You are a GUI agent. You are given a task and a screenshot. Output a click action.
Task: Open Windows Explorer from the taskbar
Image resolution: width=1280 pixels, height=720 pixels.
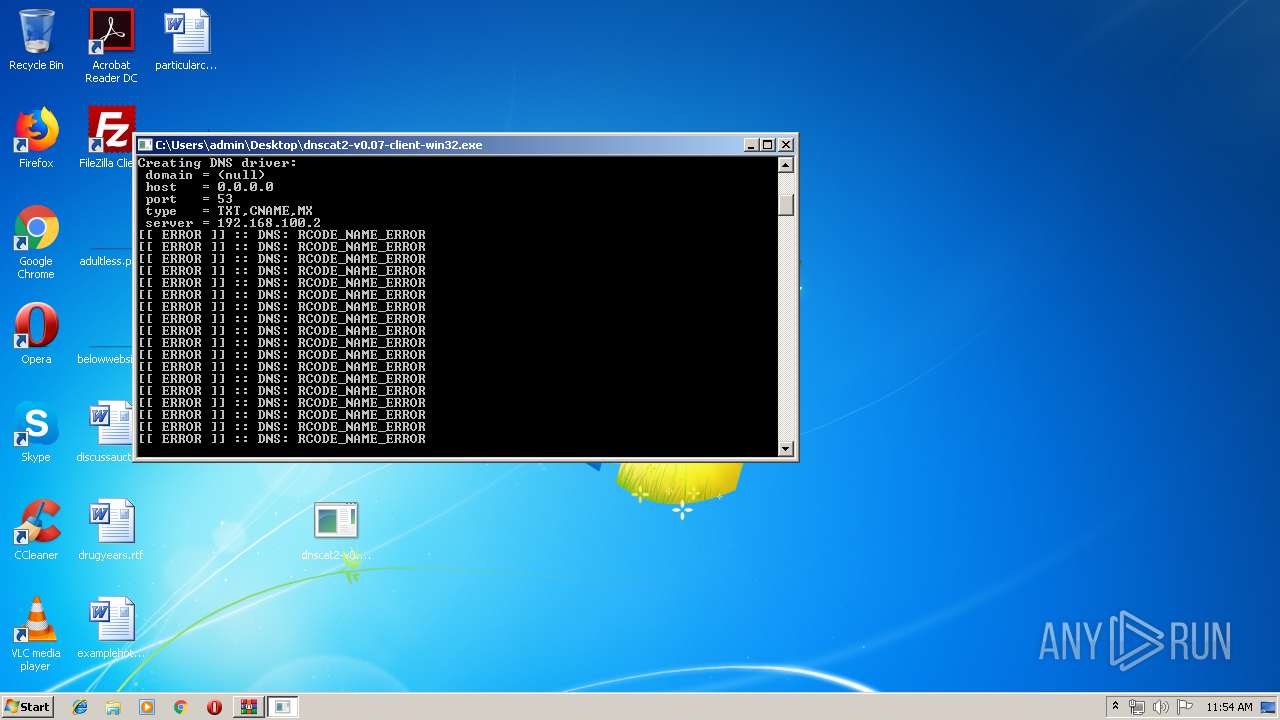(113, 707)
